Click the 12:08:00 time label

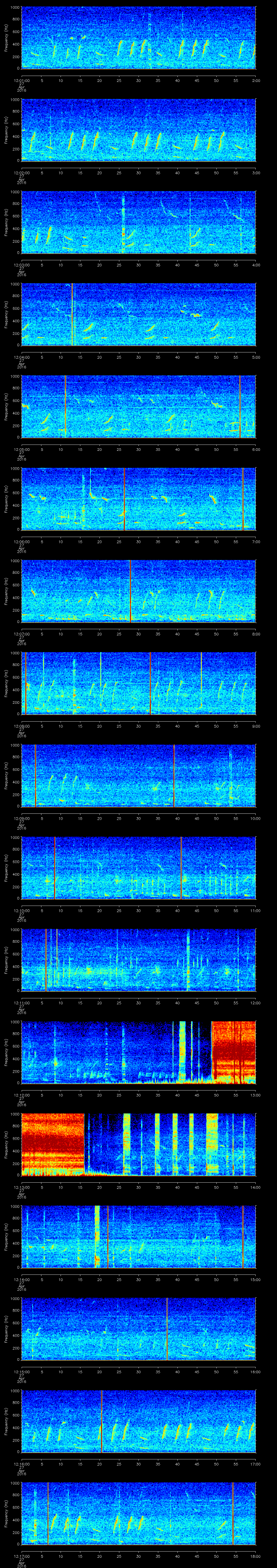22,727
